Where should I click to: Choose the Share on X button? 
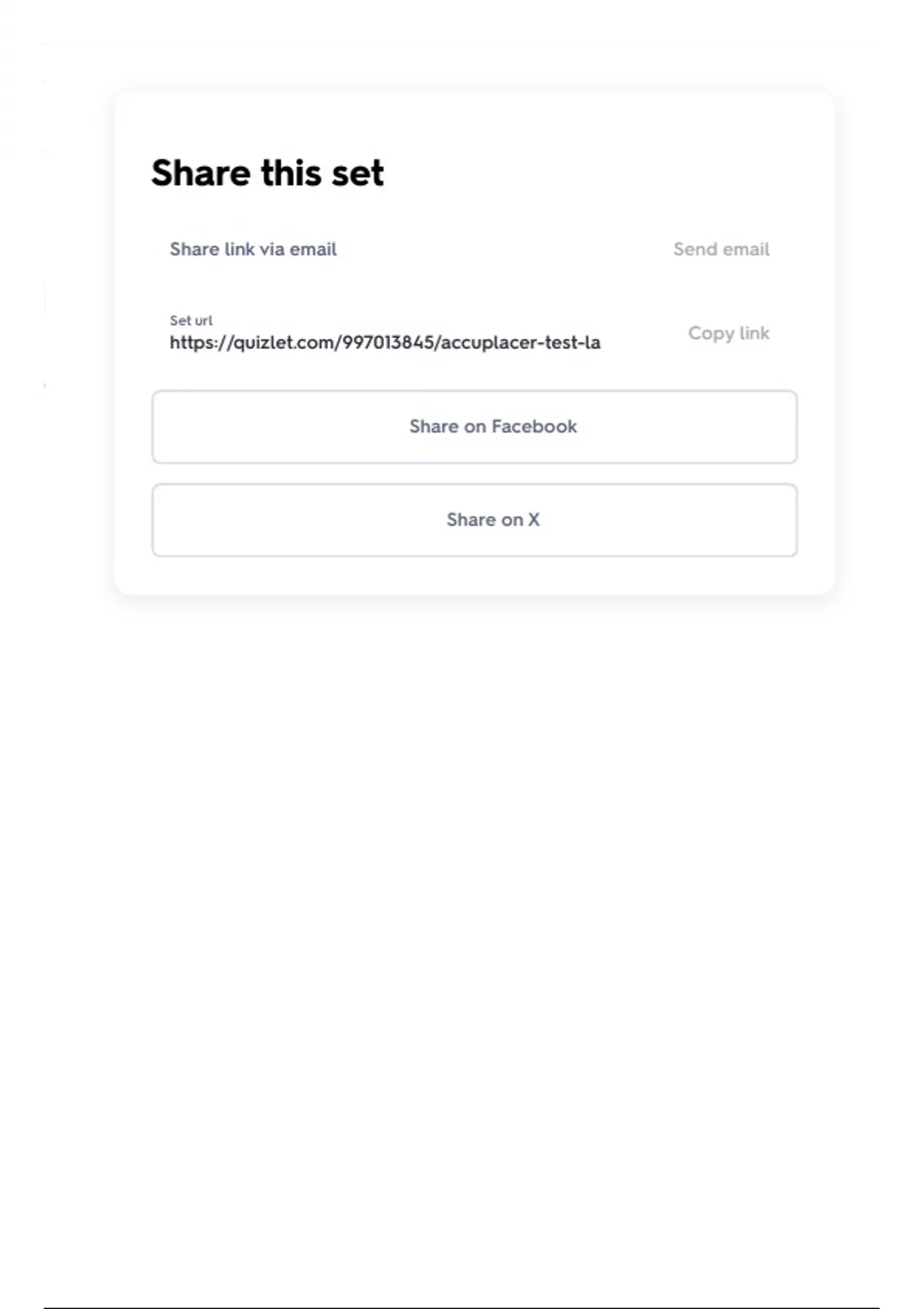point(474,520)
